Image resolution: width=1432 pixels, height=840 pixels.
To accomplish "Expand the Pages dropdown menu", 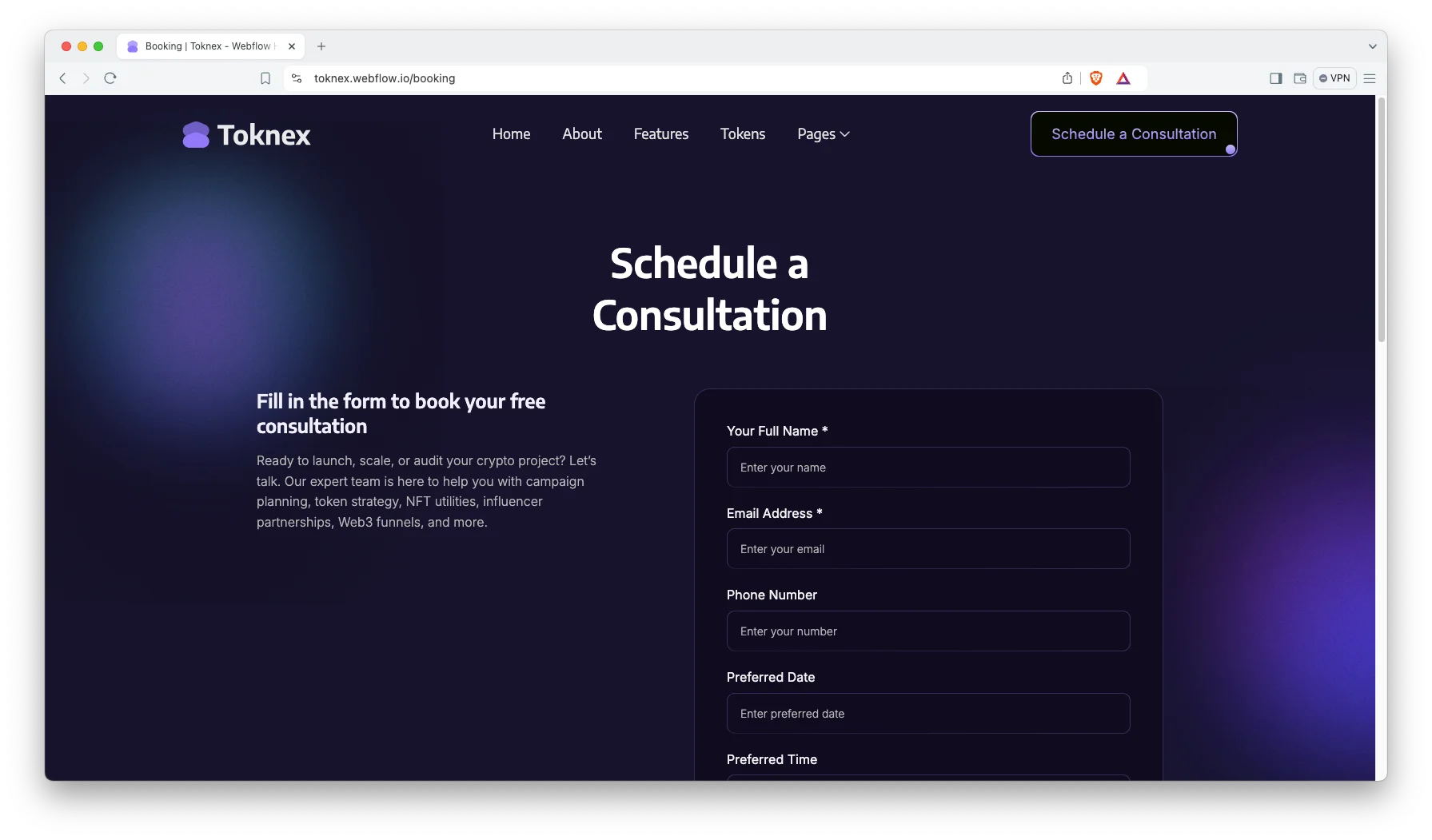I will [x=823, y=134].
